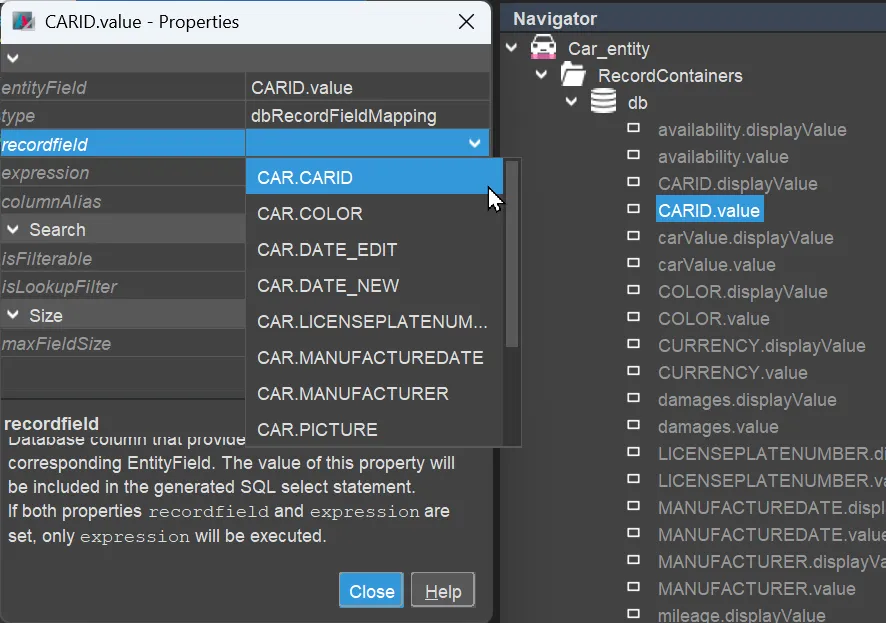Screen dimensions: 886x623
Task: Select damages.value tree item
Action: click(x=718, y=426)
